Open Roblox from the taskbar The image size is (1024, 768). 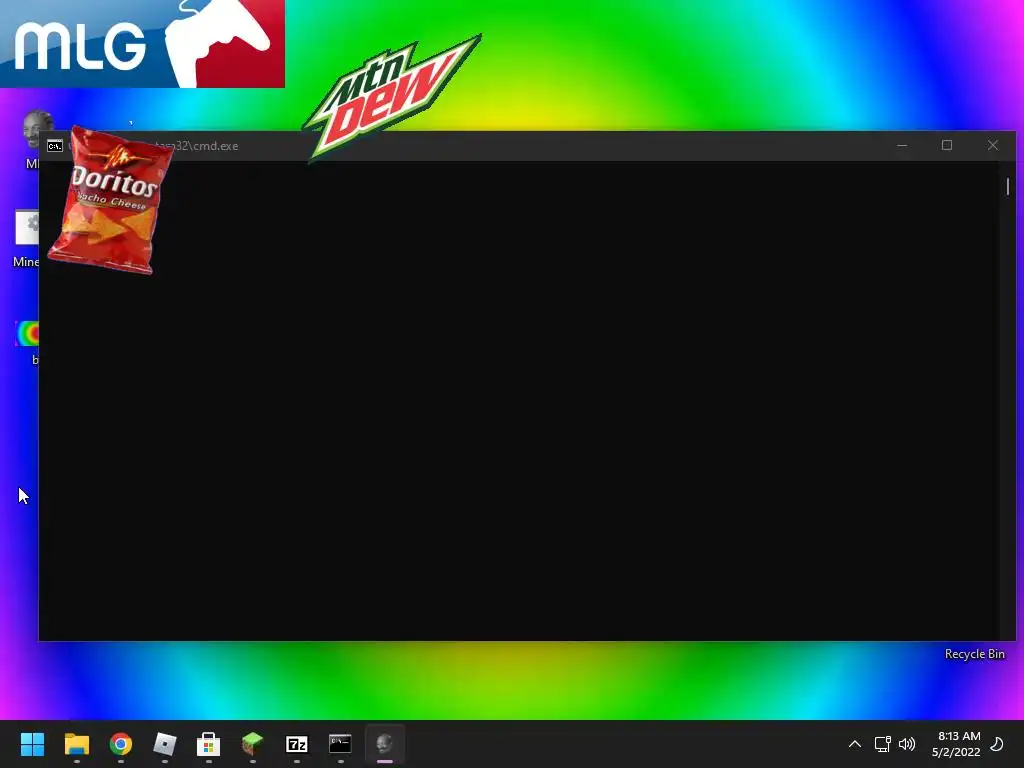[165, 744]
